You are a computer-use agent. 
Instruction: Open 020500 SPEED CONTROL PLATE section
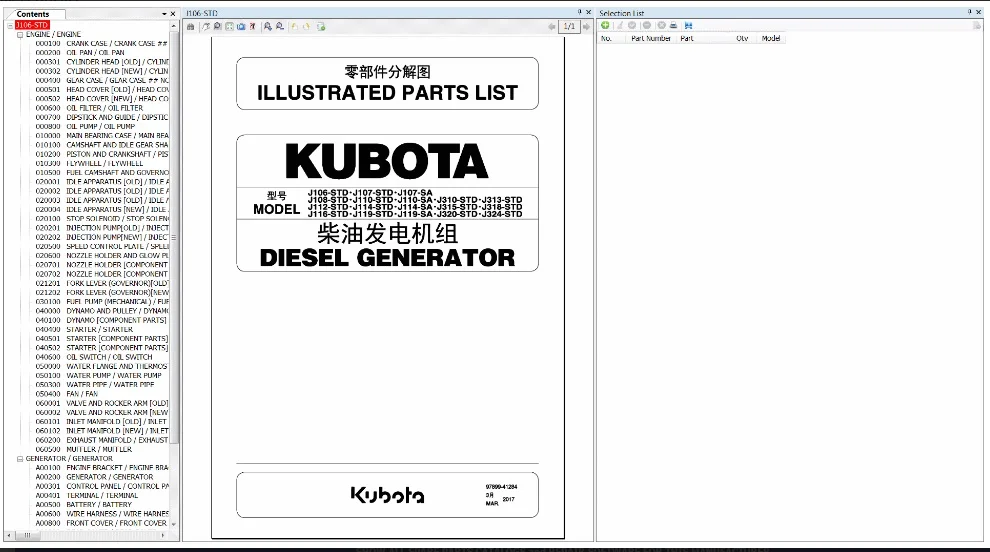[102, 246]
